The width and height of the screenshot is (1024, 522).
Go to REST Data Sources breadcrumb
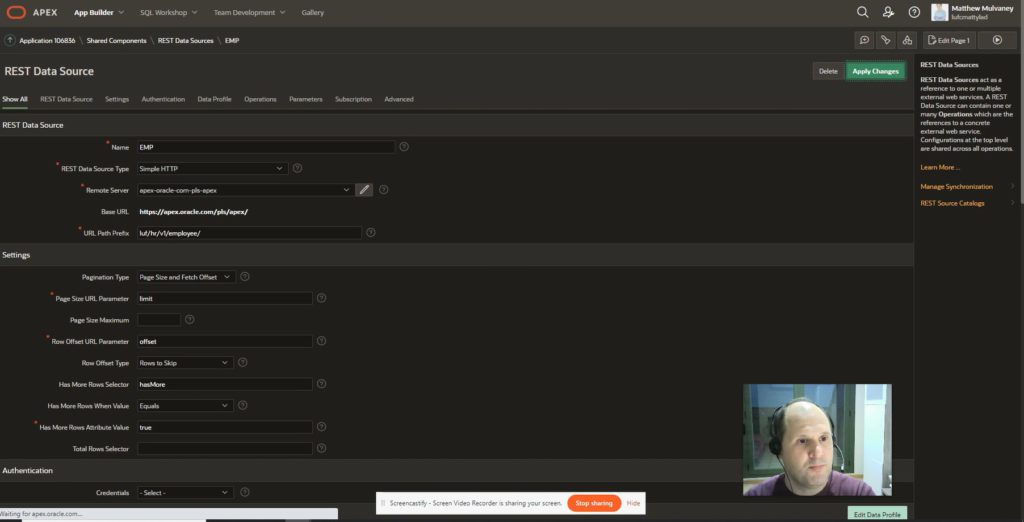pyautogui.click(x=185, y=41)
